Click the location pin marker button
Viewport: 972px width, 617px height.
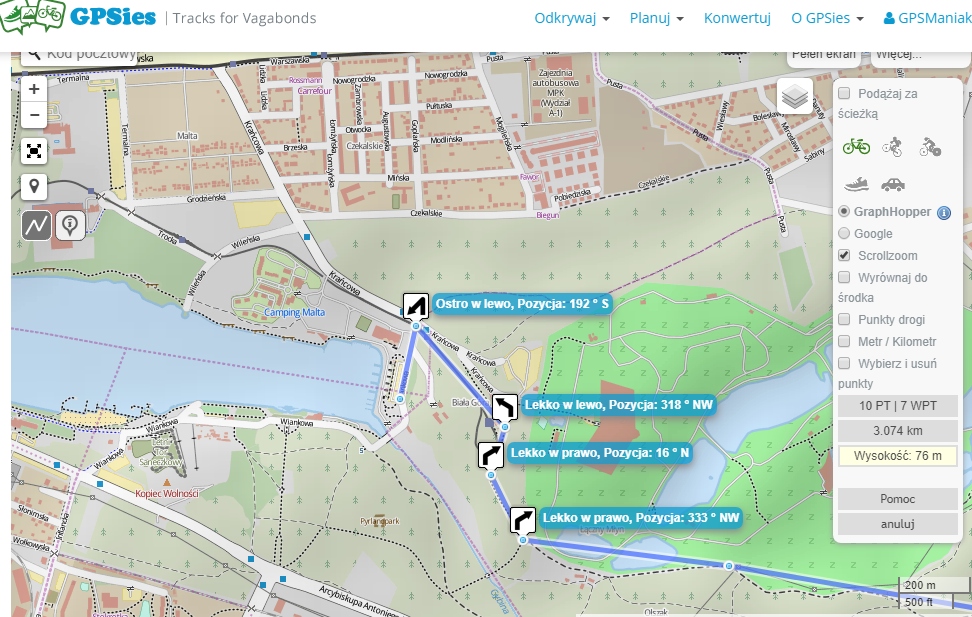(x=35, y=187)
